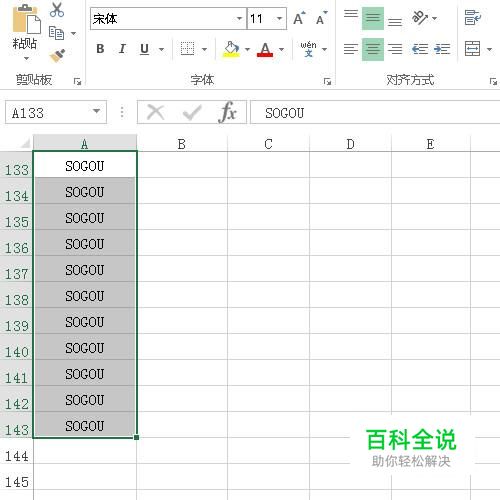
Task: Open the Orientation dropdown arrow
Action: click(434, 18)
